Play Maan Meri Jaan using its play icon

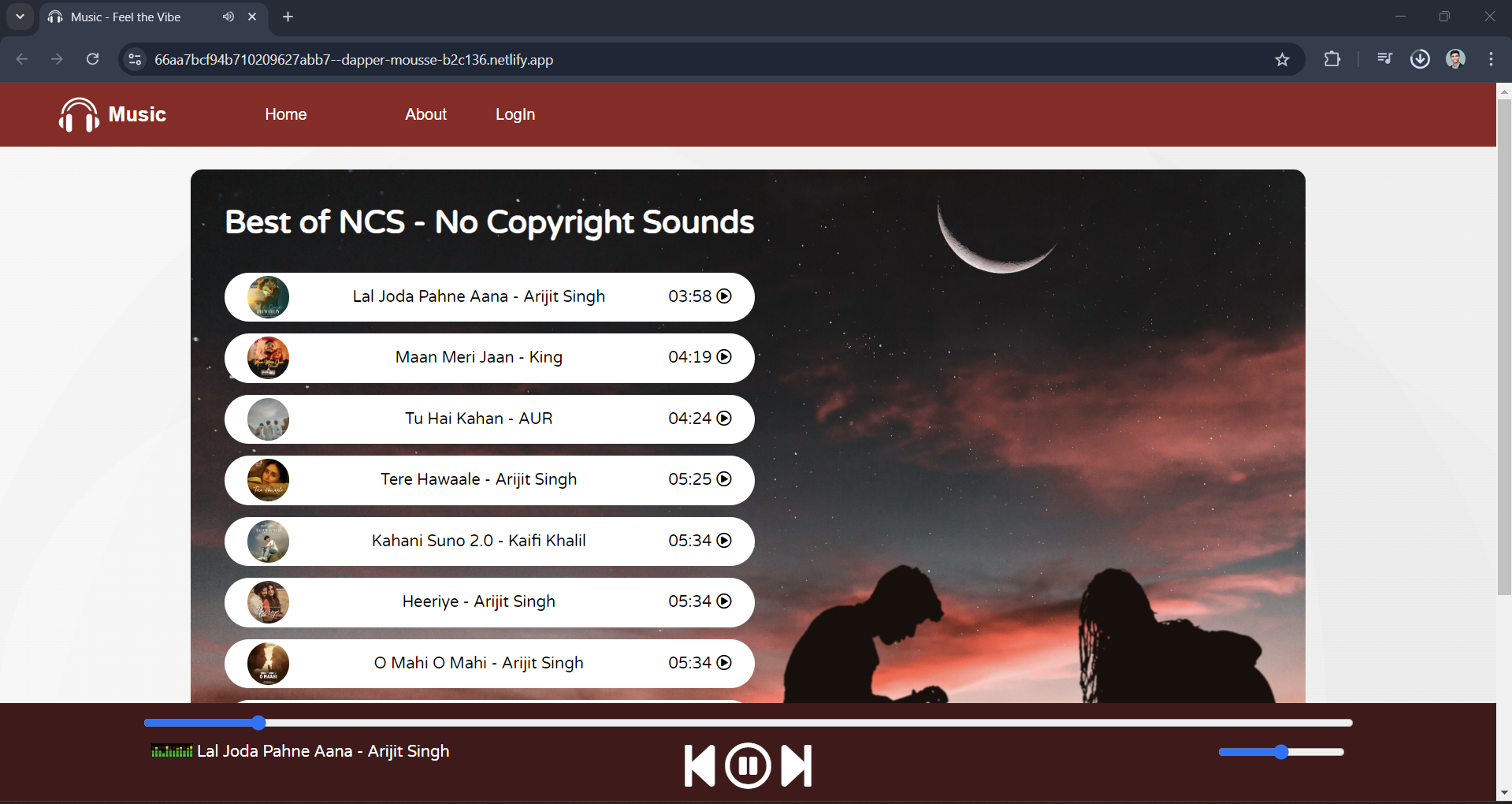[x=724, y=357]
